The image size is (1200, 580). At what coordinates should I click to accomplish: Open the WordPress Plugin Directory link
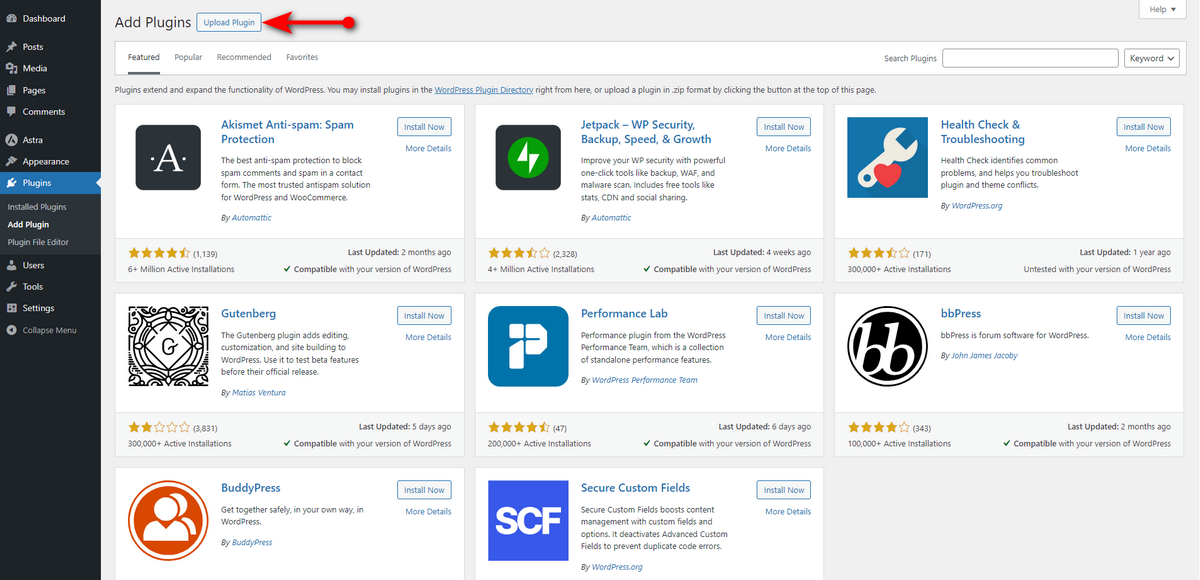pyautogui.click(x=483, y=90)
